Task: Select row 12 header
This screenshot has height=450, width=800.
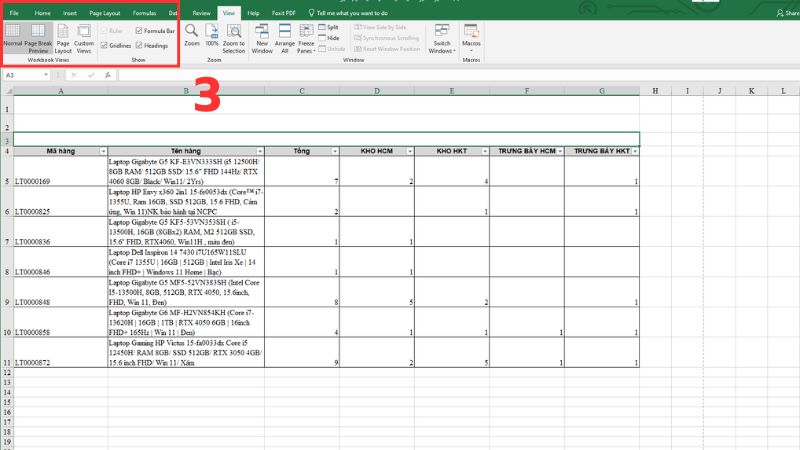Action: (7, 372)
